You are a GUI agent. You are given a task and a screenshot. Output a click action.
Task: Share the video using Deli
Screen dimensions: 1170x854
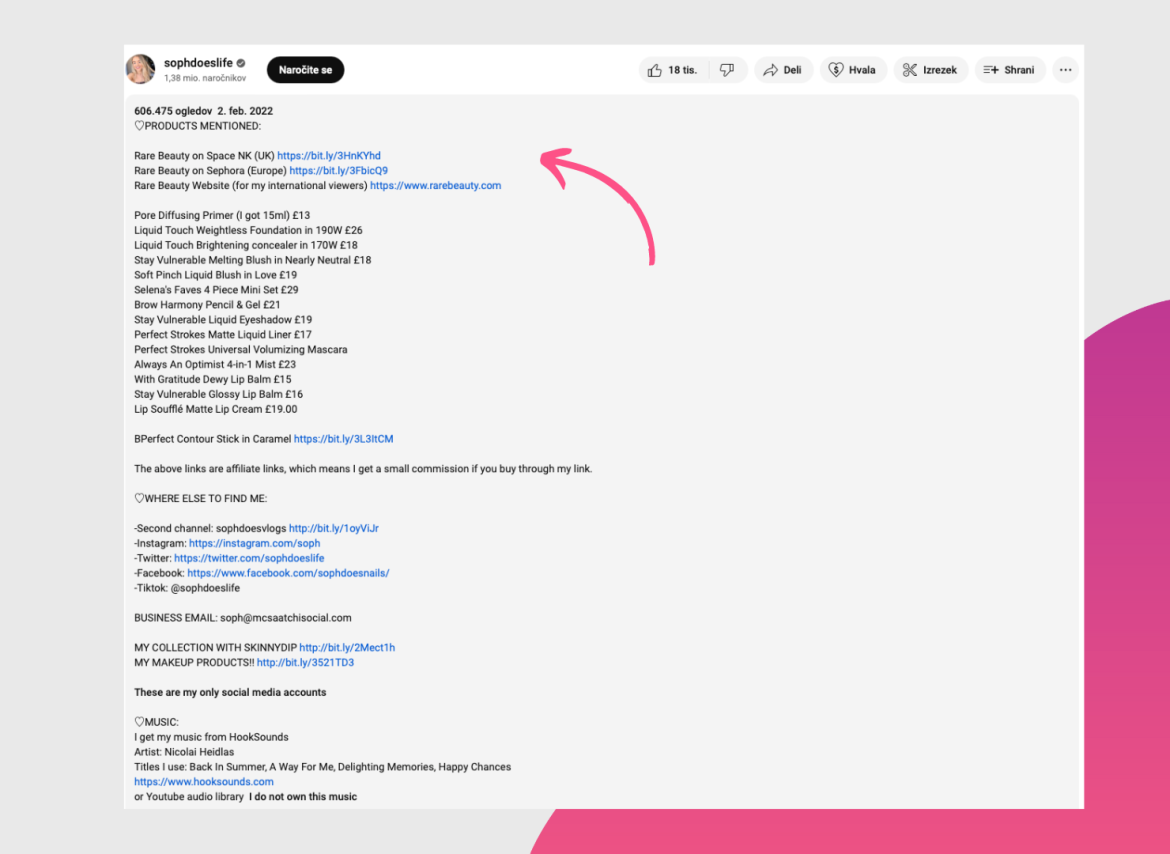tap(783, 70)
